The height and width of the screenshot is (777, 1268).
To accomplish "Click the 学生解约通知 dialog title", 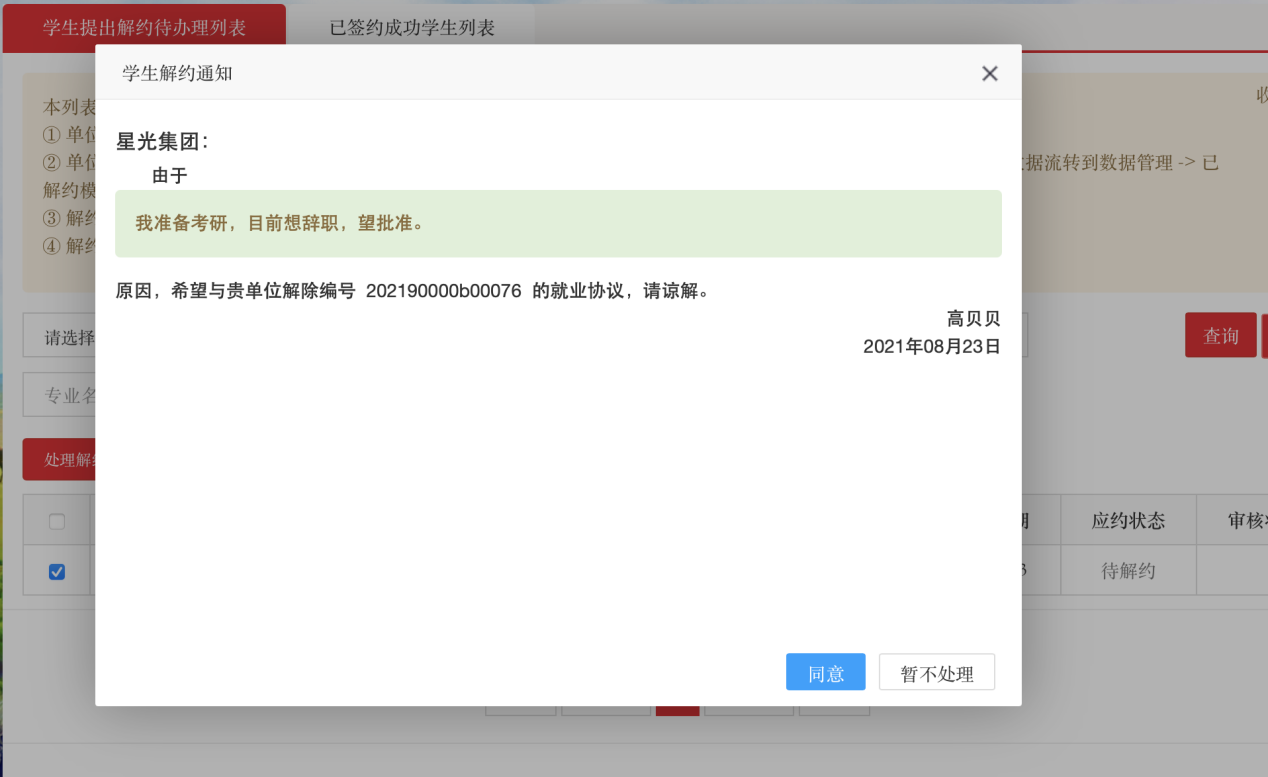I will [x=177, y=73].
